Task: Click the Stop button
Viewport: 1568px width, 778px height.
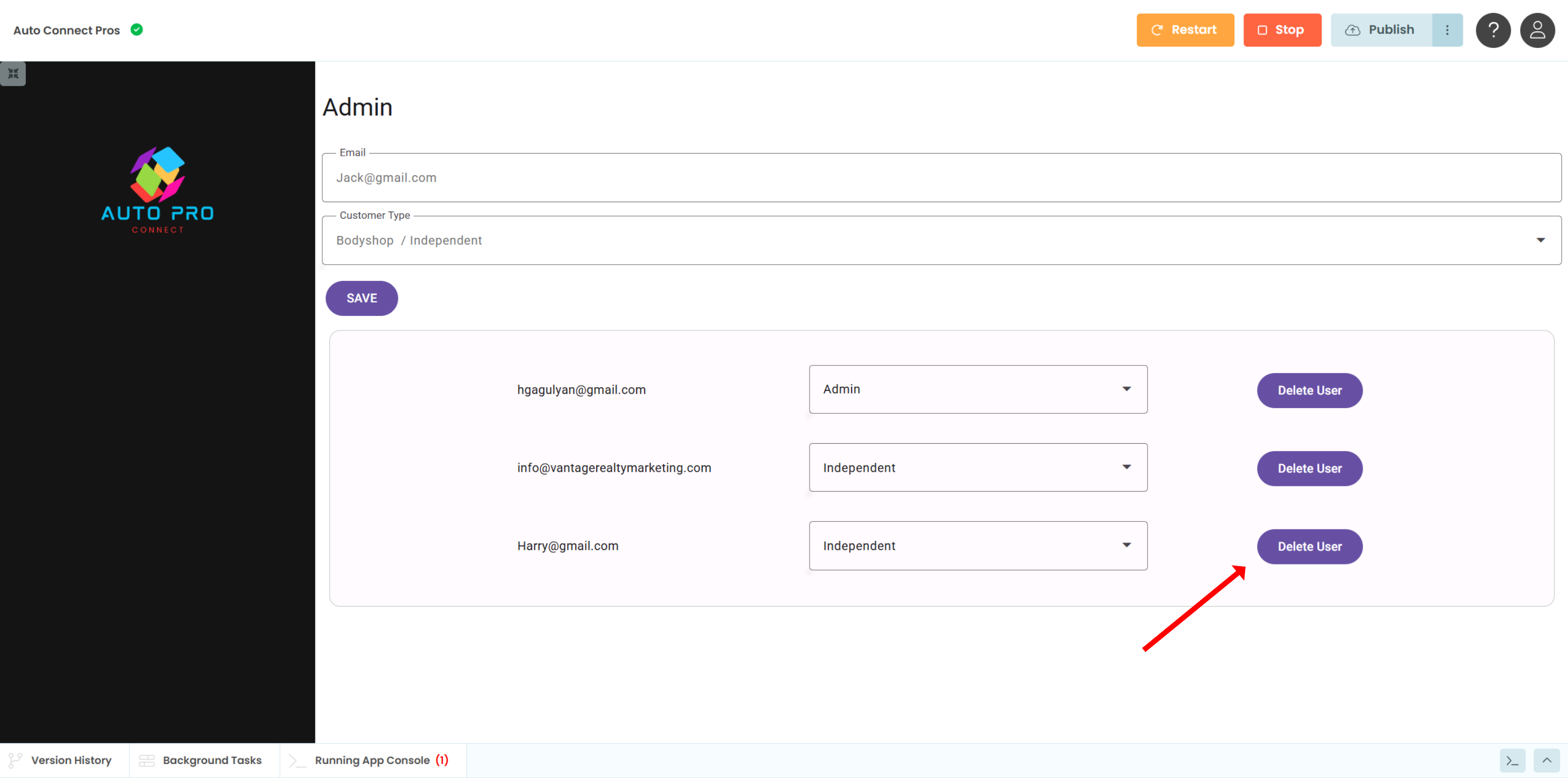Action: point(1282,30)
